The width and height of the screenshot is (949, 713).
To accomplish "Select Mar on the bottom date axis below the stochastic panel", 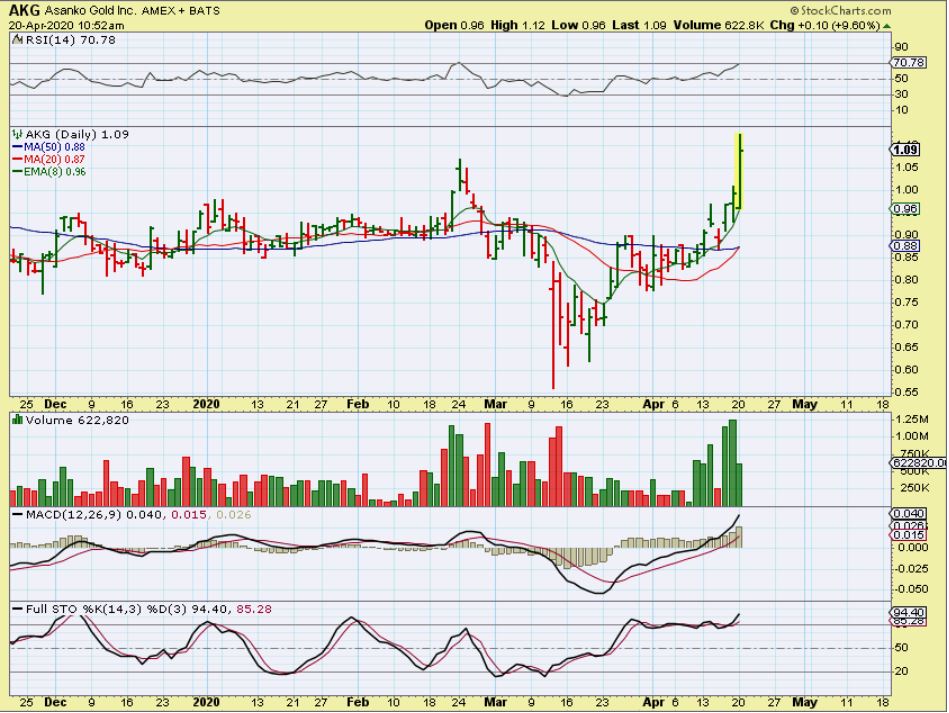I will coord(496,702).
